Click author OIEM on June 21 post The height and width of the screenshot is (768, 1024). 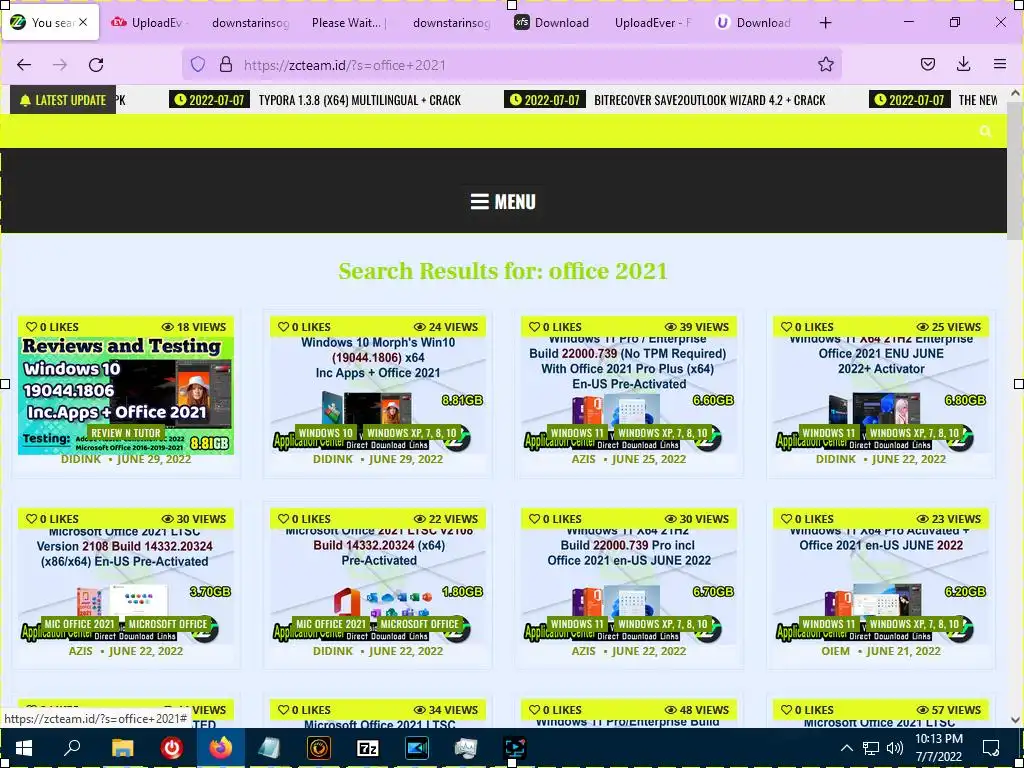tap(835, 651)
